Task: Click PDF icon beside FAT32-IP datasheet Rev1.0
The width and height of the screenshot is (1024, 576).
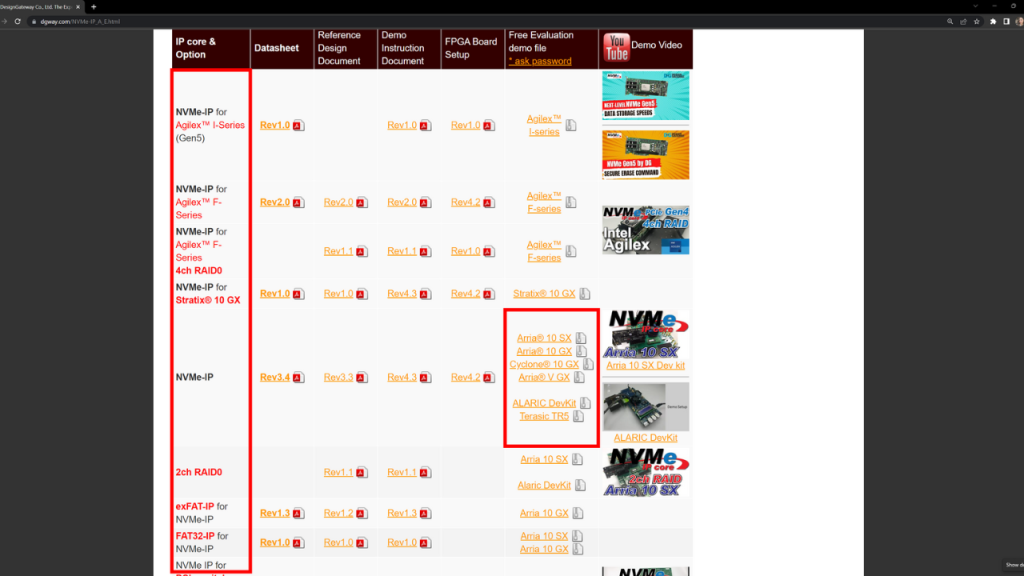Action: (x=298, y=543)
